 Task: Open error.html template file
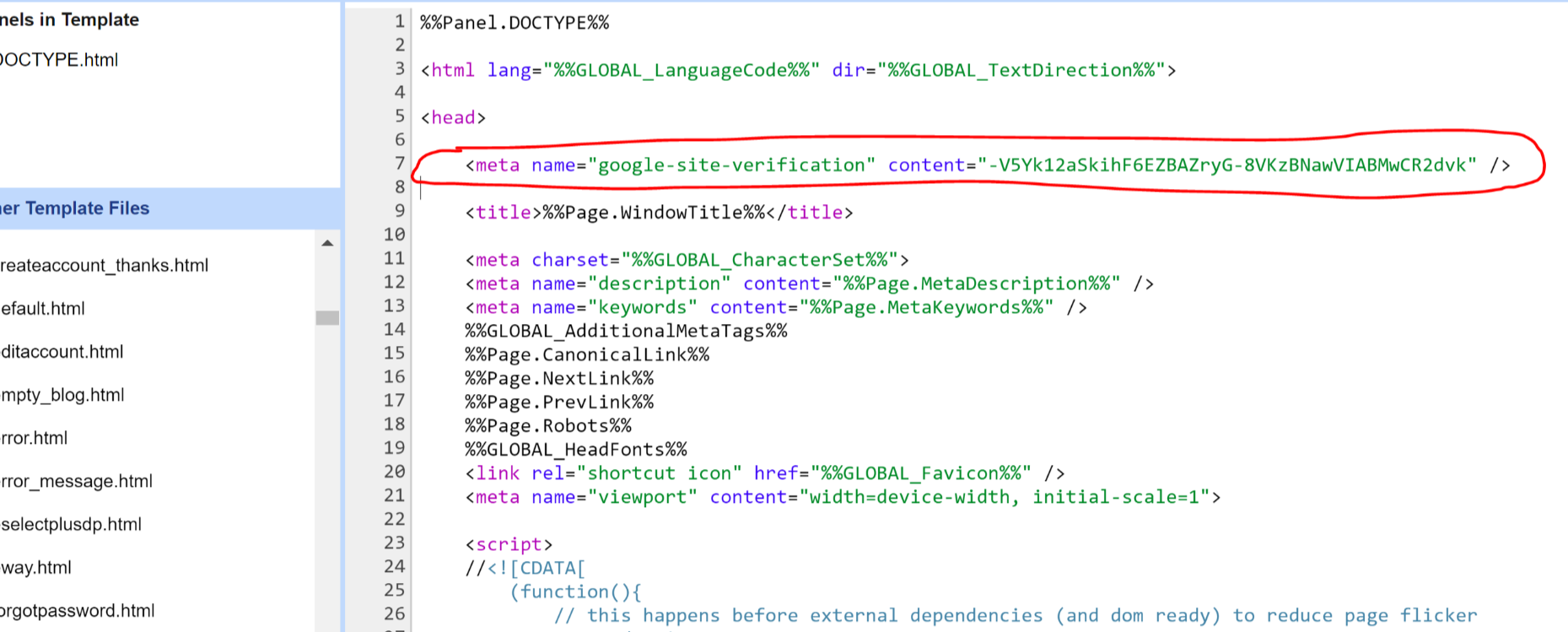pos(35,438)
